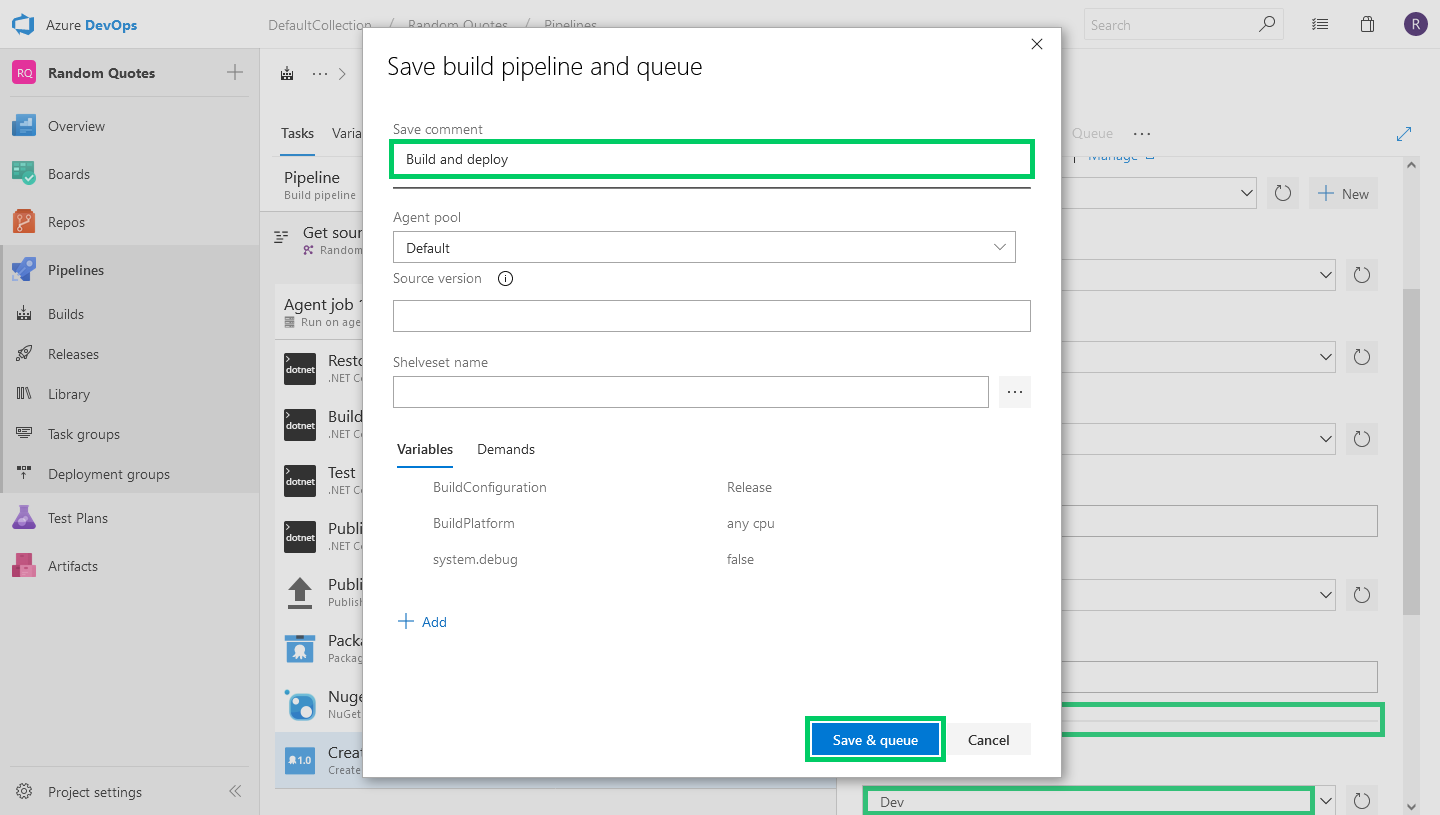Click the BuildPlatform variable name

474,524
